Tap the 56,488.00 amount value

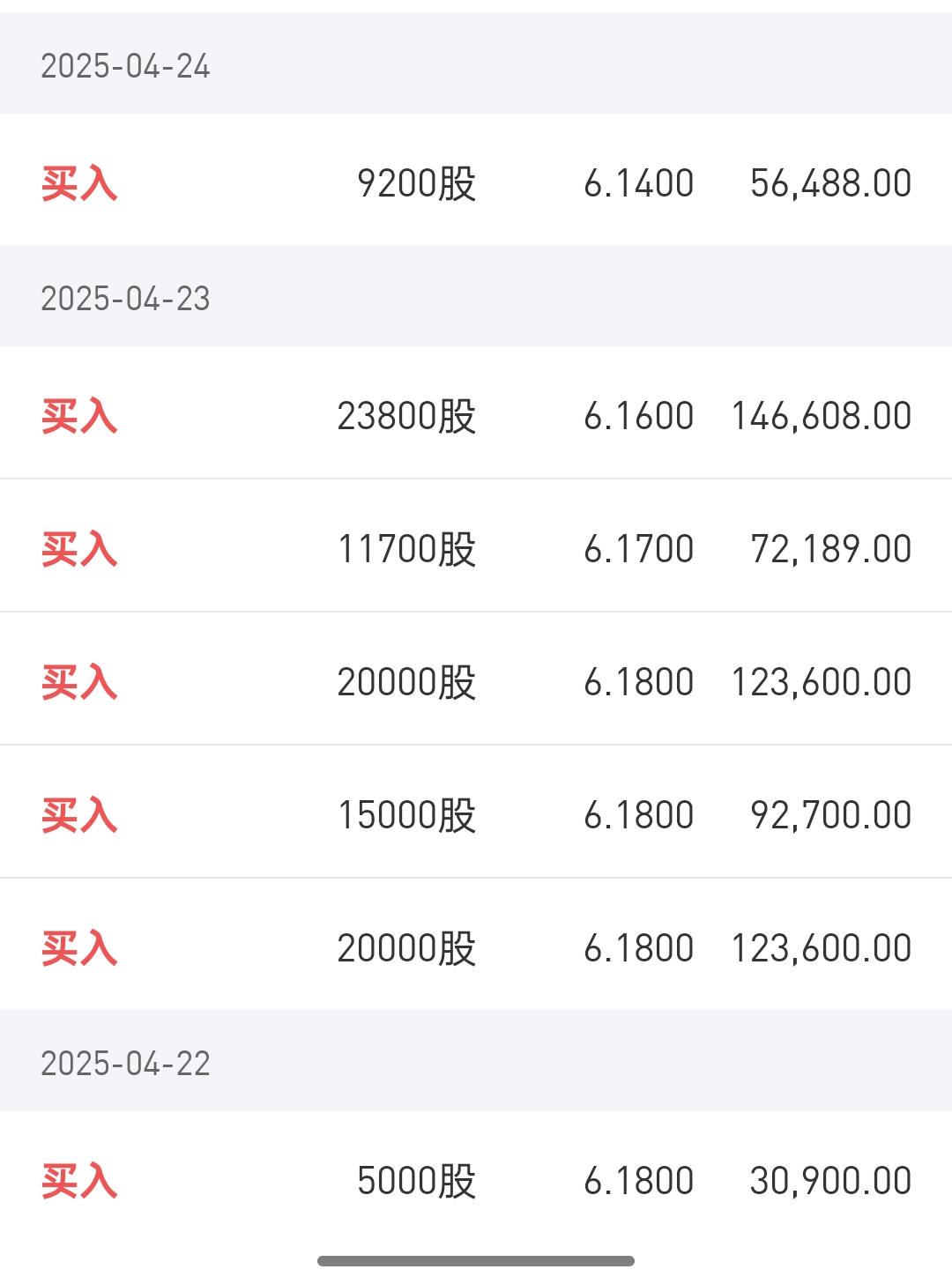point(831,183)
